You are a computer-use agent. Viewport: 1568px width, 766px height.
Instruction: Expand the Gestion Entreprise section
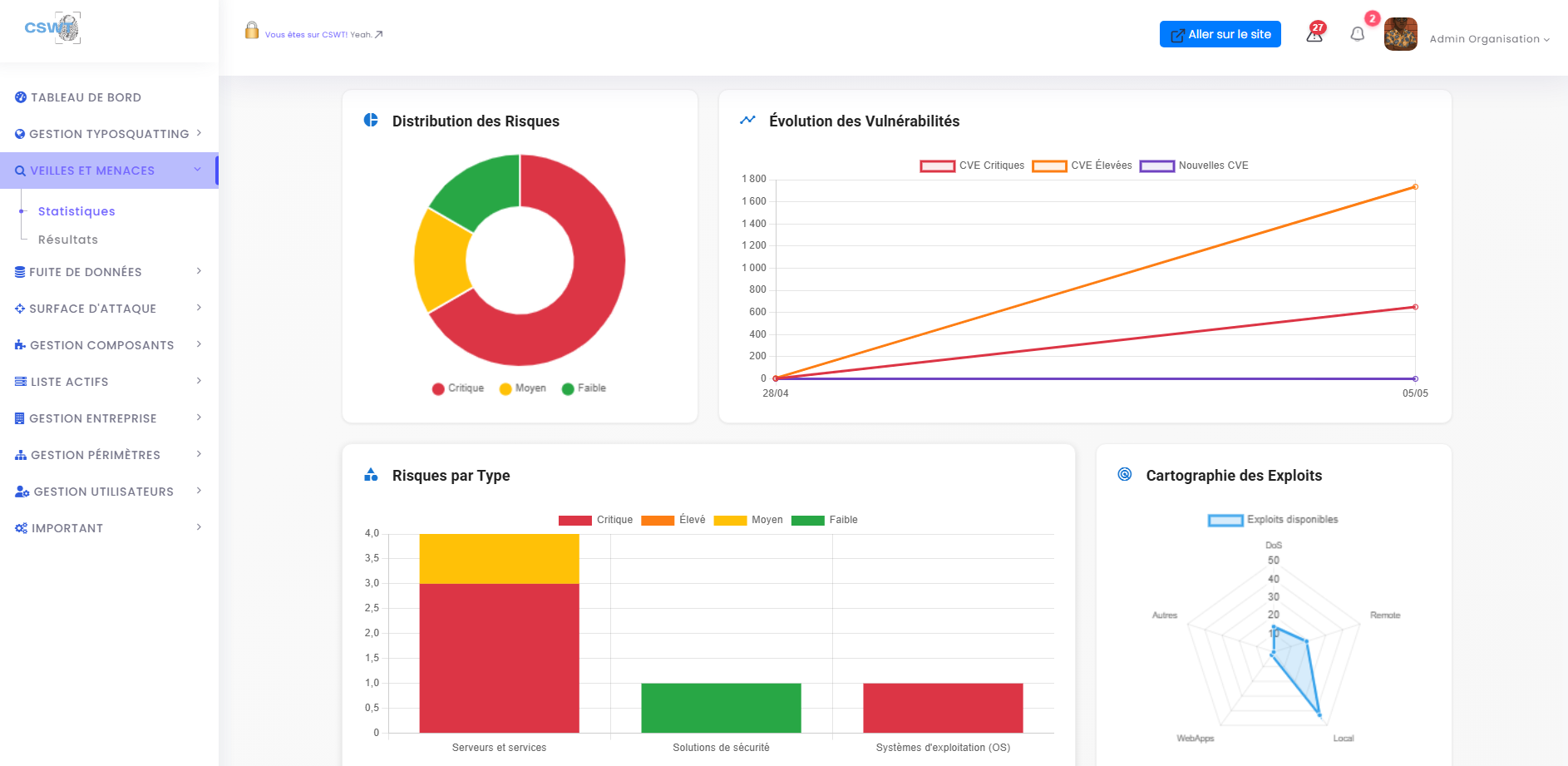tap(94, 418)
